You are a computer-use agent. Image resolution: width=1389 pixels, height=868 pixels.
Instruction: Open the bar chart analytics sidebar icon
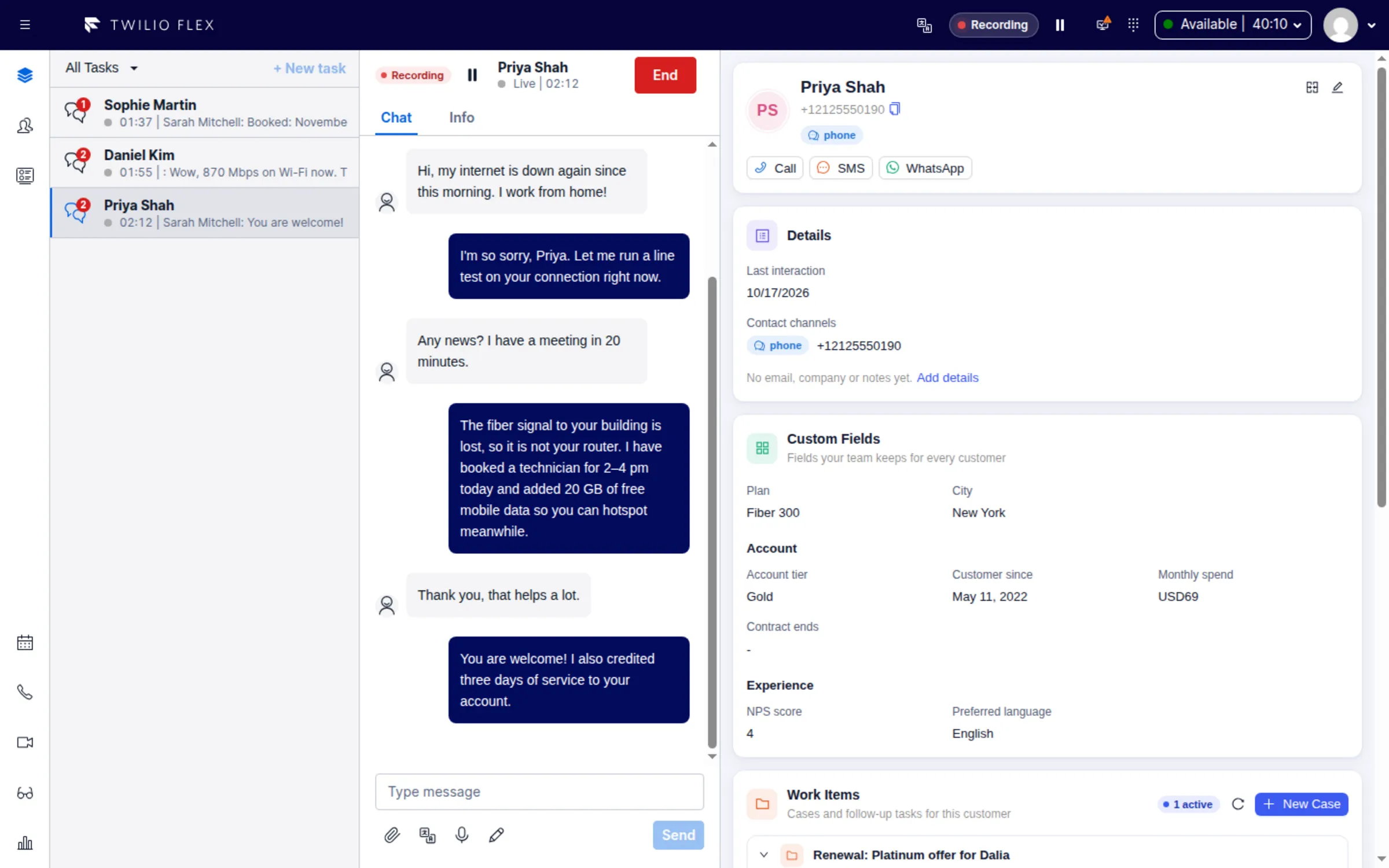25,843
